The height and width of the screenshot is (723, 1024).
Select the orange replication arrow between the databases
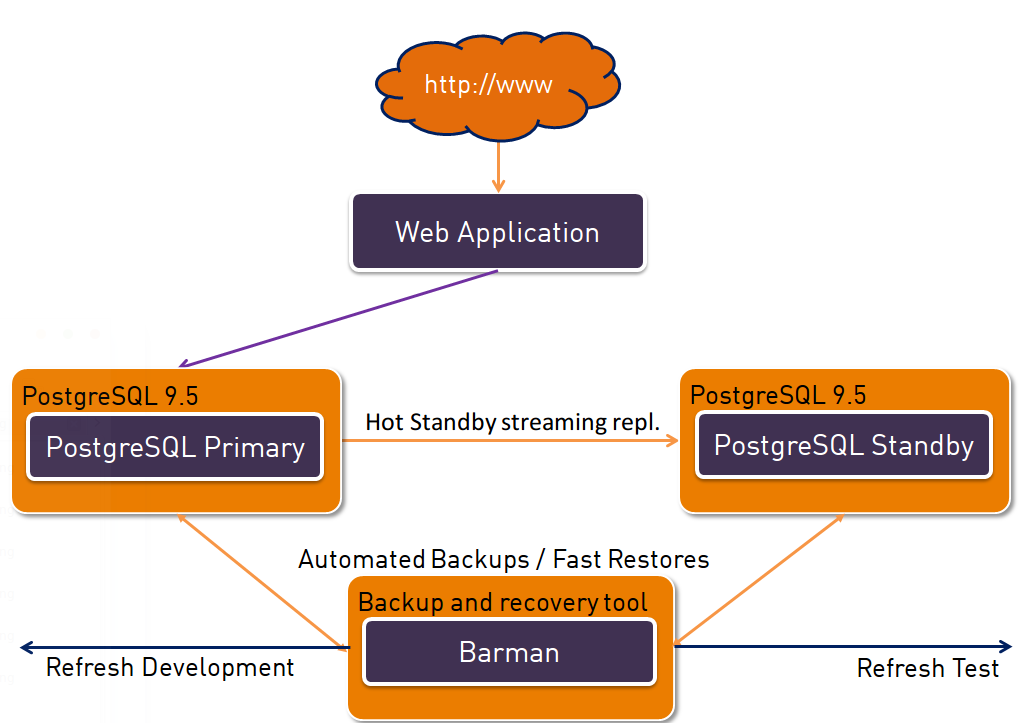click(x=510, y=440)
